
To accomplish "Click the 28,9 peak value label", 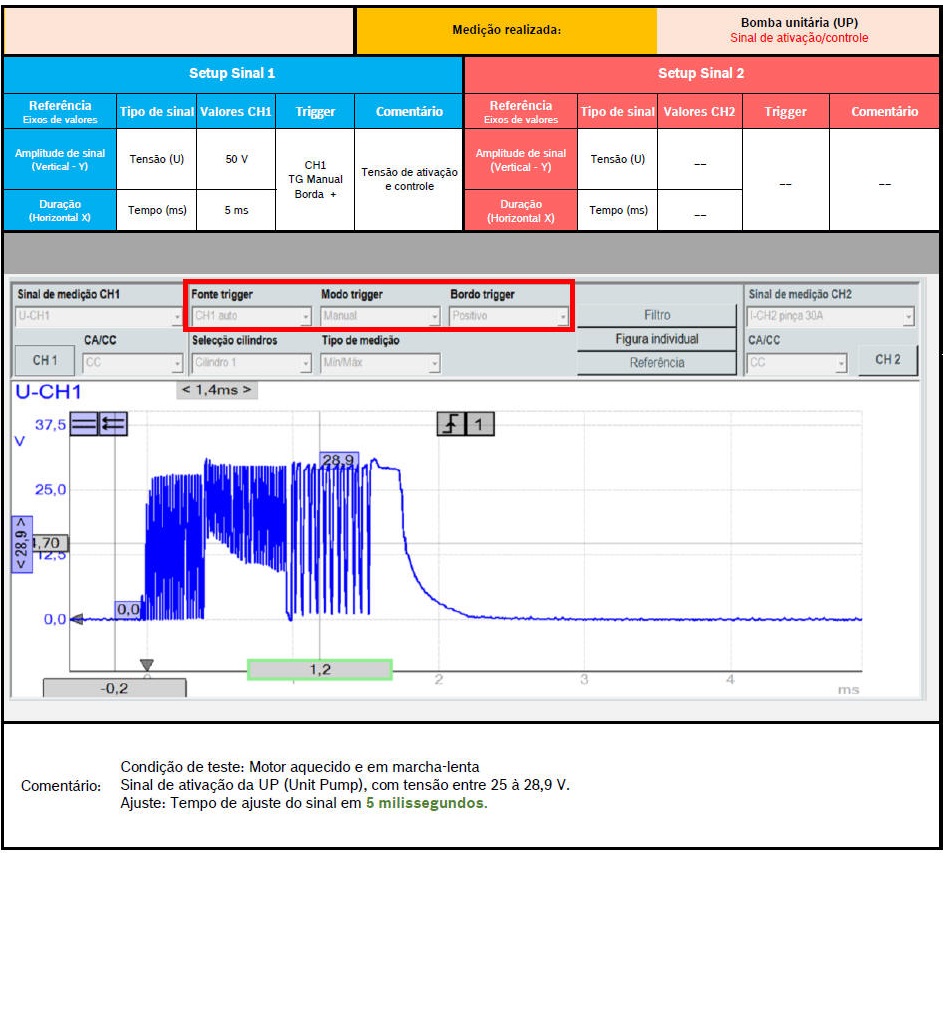I will click(338, 459).
